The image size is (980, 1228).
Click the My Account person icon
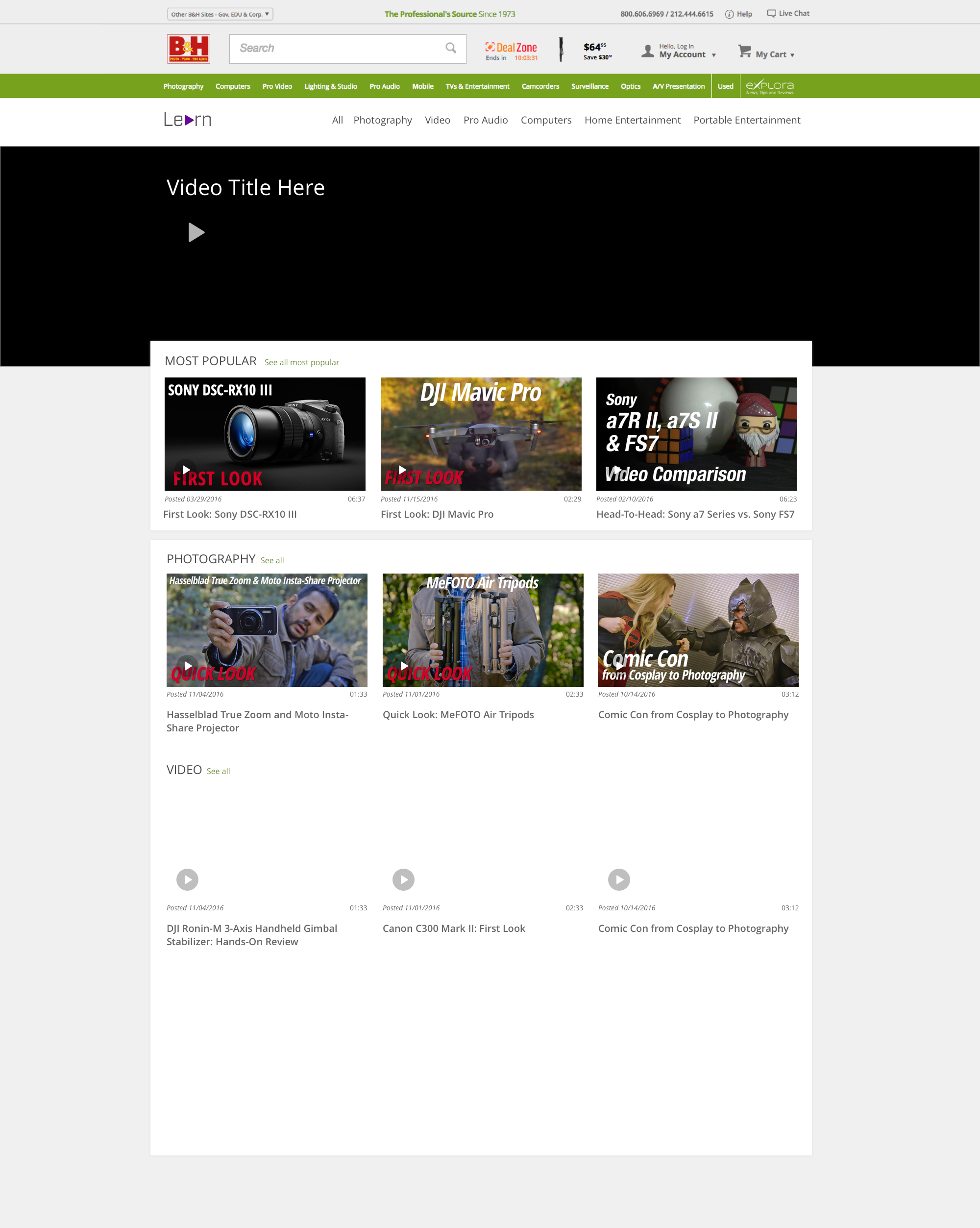coord(647,51)
